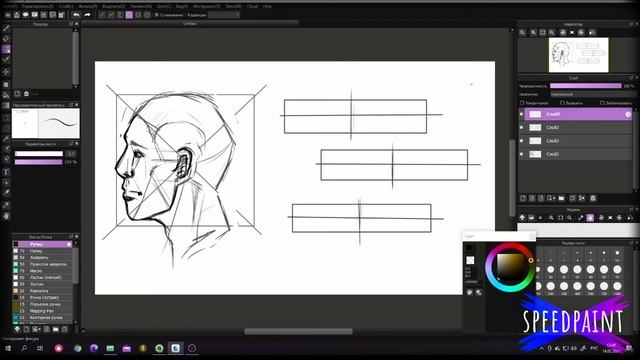Open settings gear of the selected layer

coord(628,114)
